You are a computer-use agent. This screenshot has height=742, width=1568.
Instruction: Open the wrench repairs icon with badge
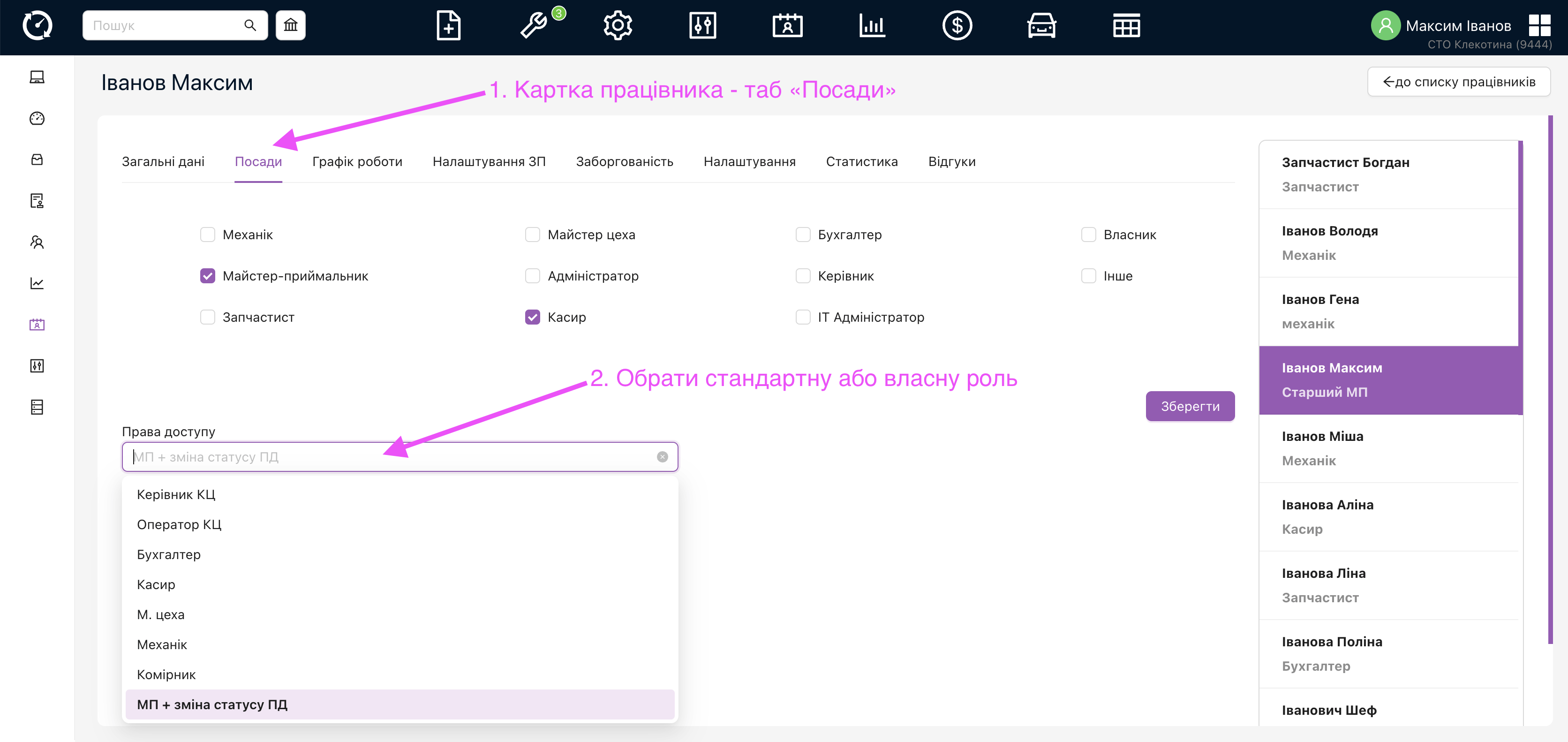point(533,26)
